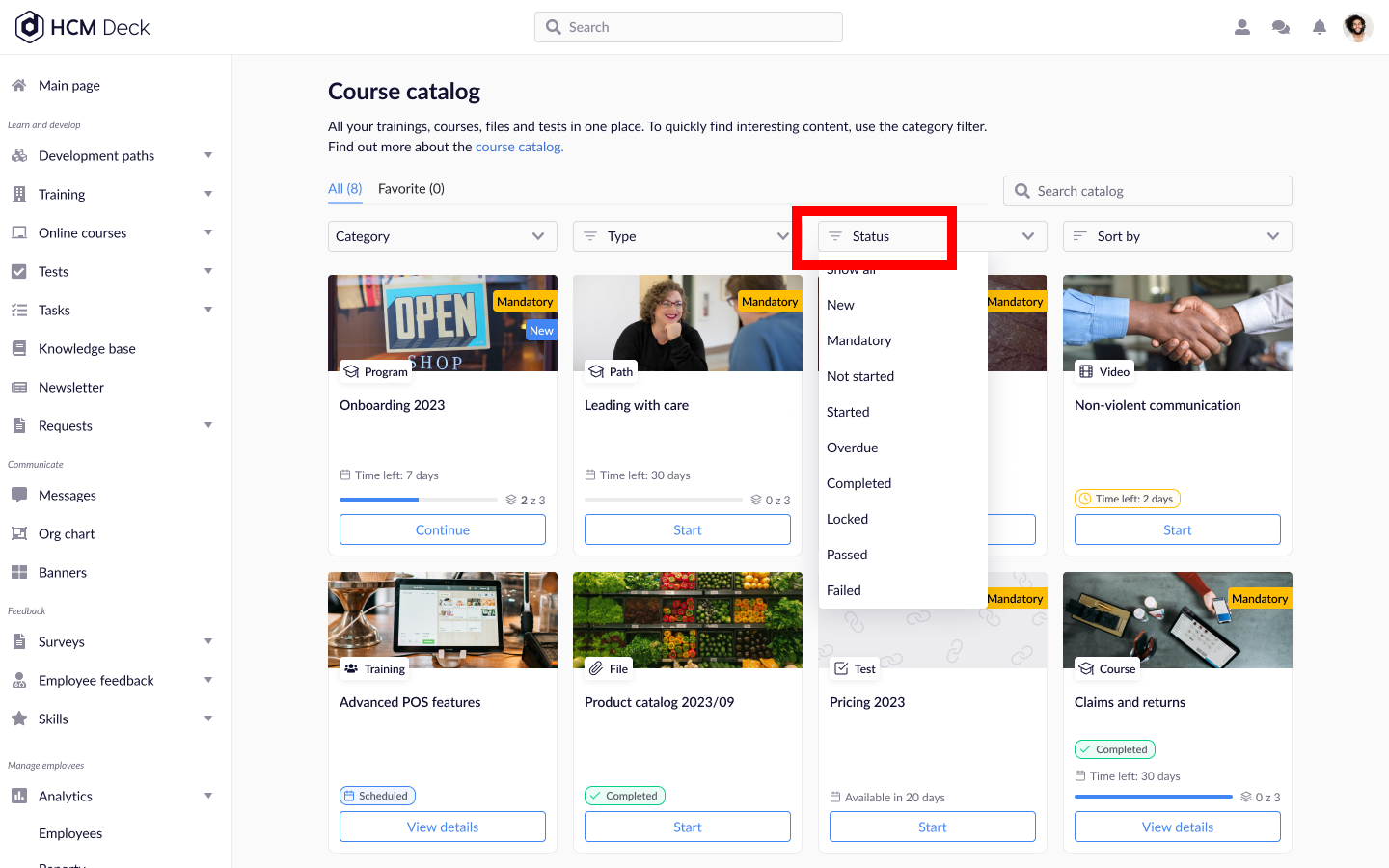Screen dimensions: 1389x868
Task: Click the HCM Deck logo
Action: pos(83,27)
